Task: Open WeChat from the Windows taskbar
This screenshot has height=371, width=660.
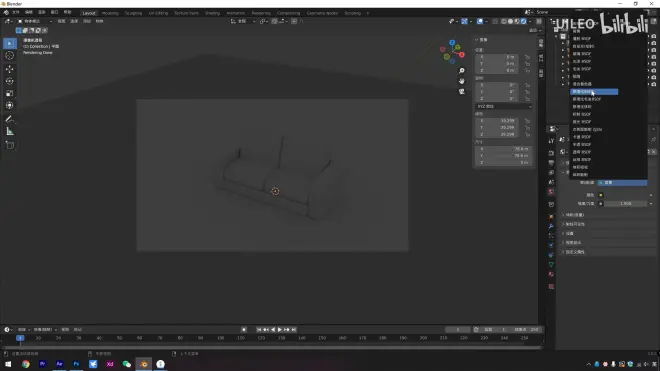Action: pos(127,364)
